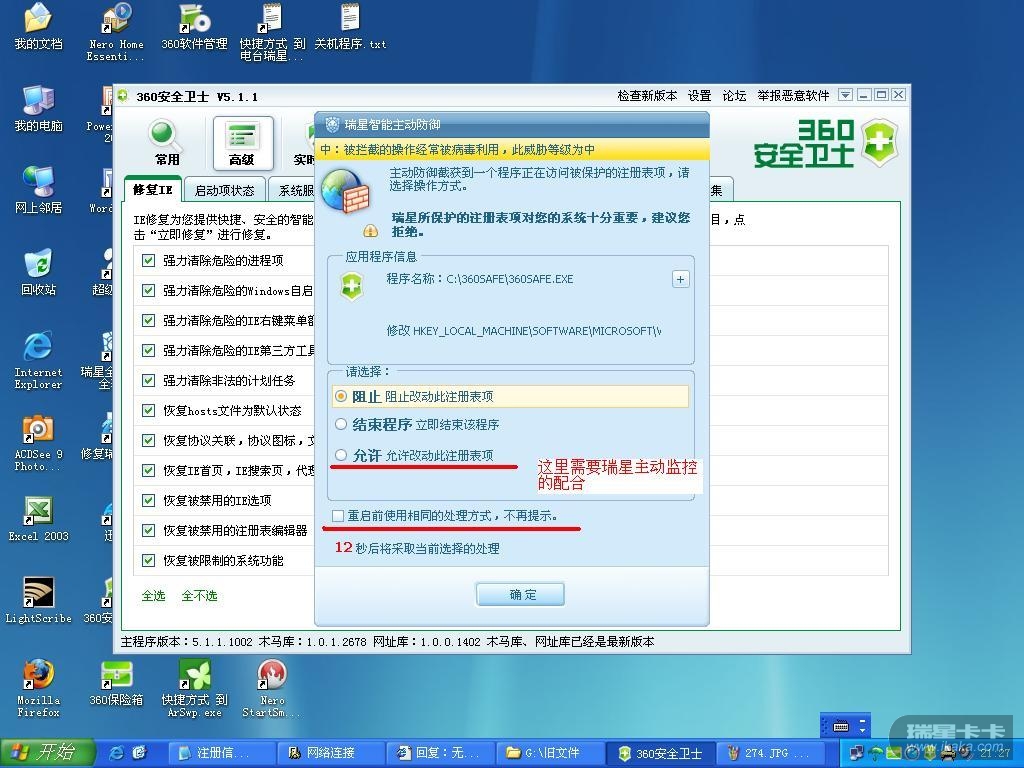Image resolution: width=1024 pixels, height=768 pixels.
Task: Check 重启前使用相同的处理方式 checkbox
Action: [338, 516]
